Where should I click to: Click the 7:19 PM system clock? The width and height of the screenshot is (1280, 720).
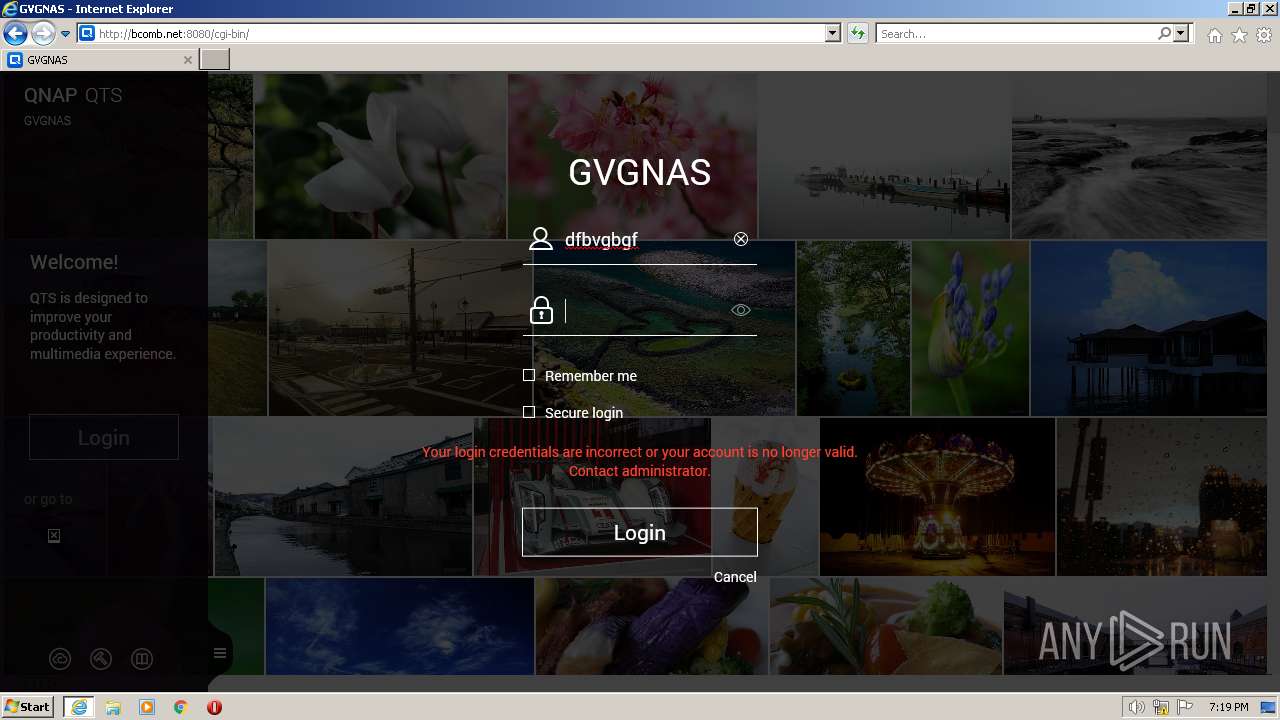[1228, 707]
